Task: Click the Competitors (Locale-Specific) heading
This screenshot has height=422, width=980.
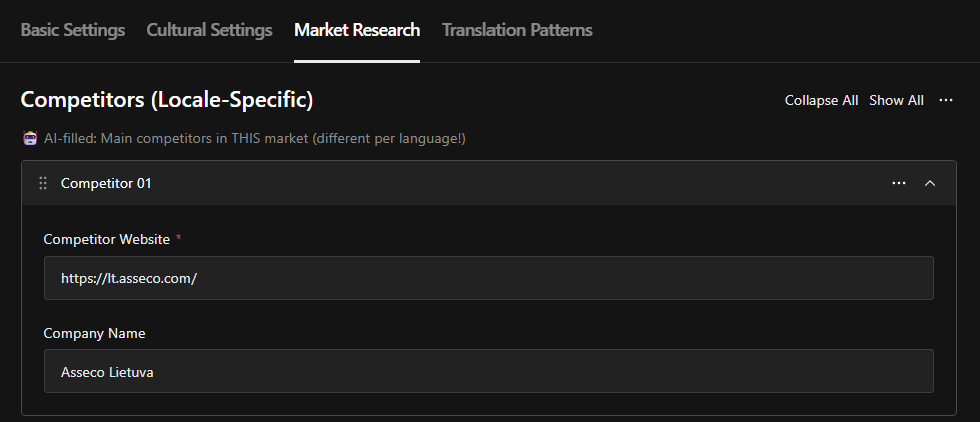Action: coord(167,100)
